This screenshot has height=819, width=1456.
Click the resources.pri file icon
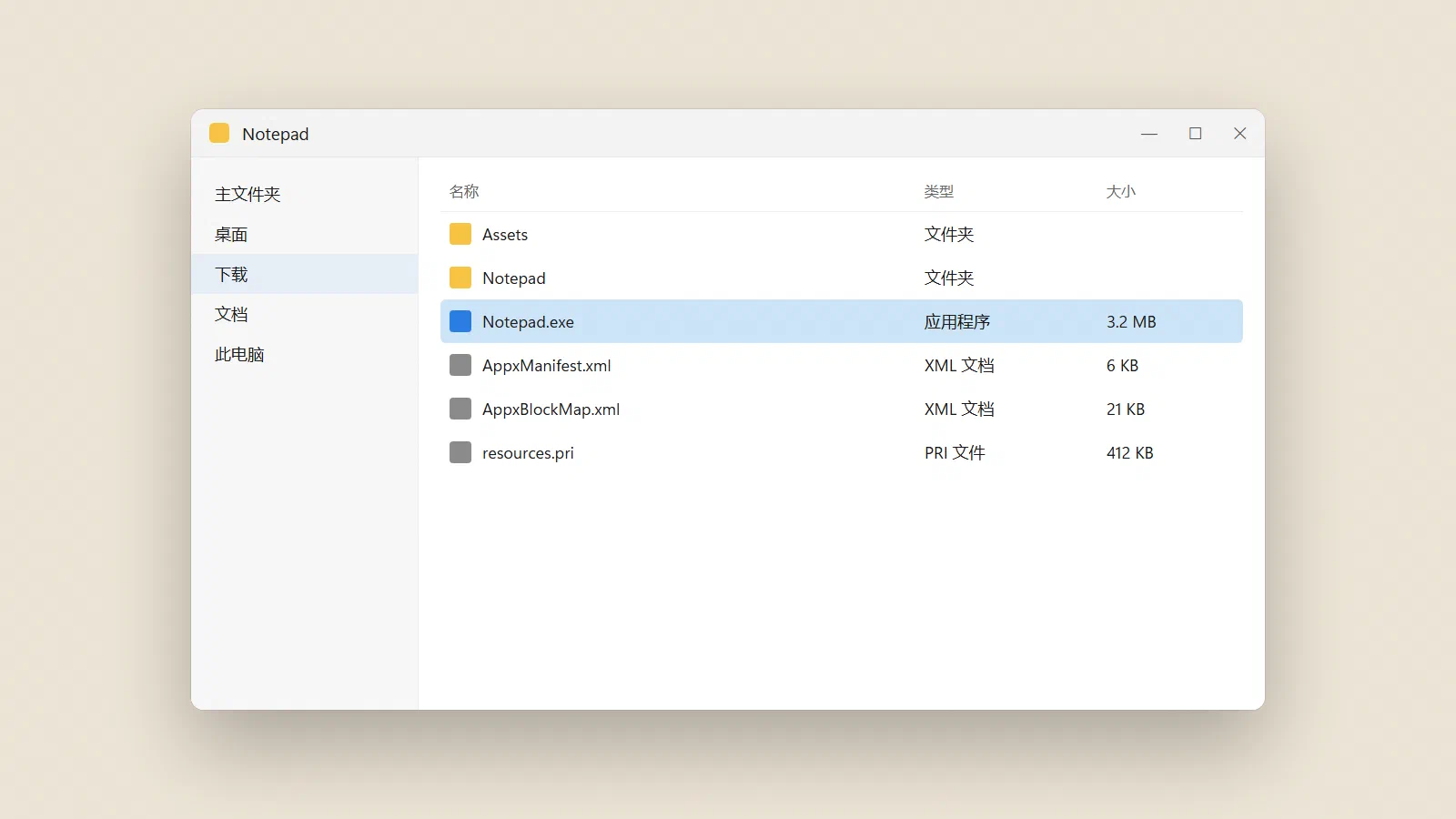click(x=460, y=452)
